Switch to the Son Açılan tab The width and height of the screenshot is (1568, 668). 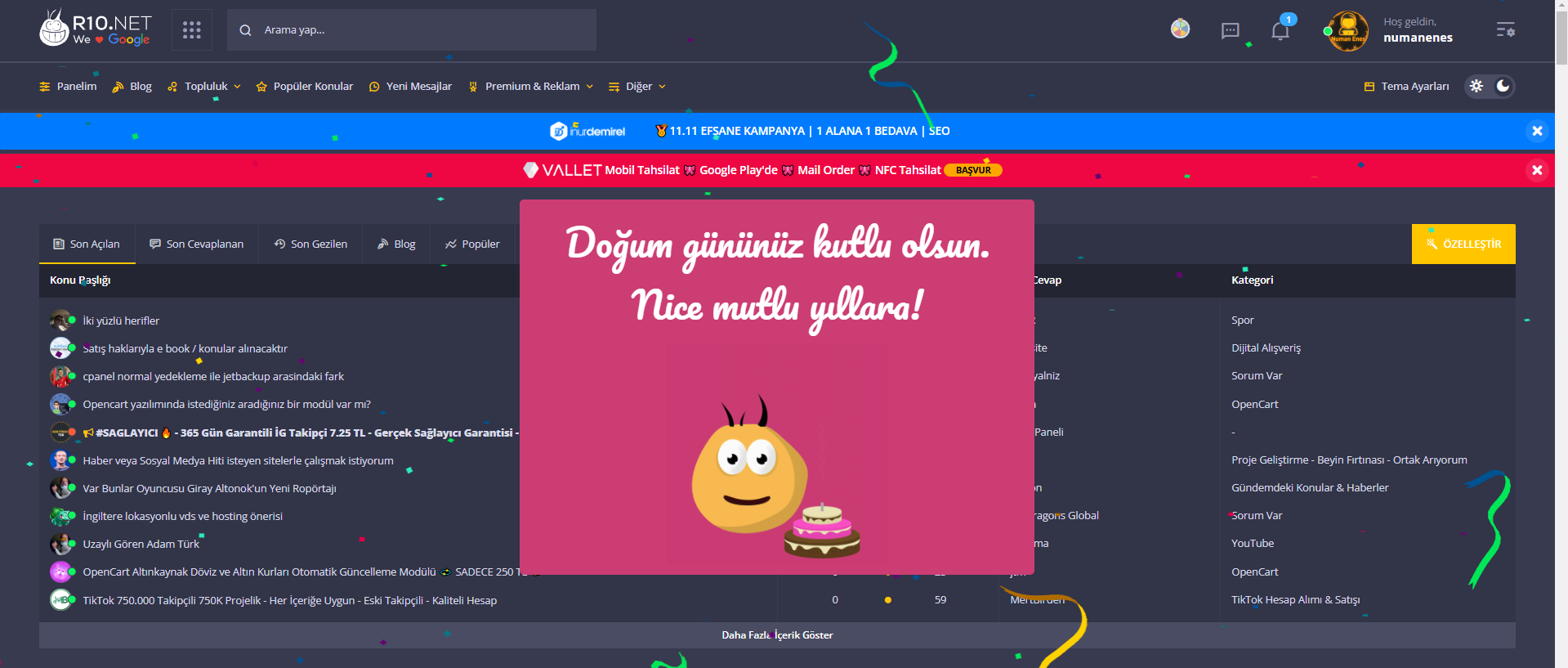tap(87, 244)
